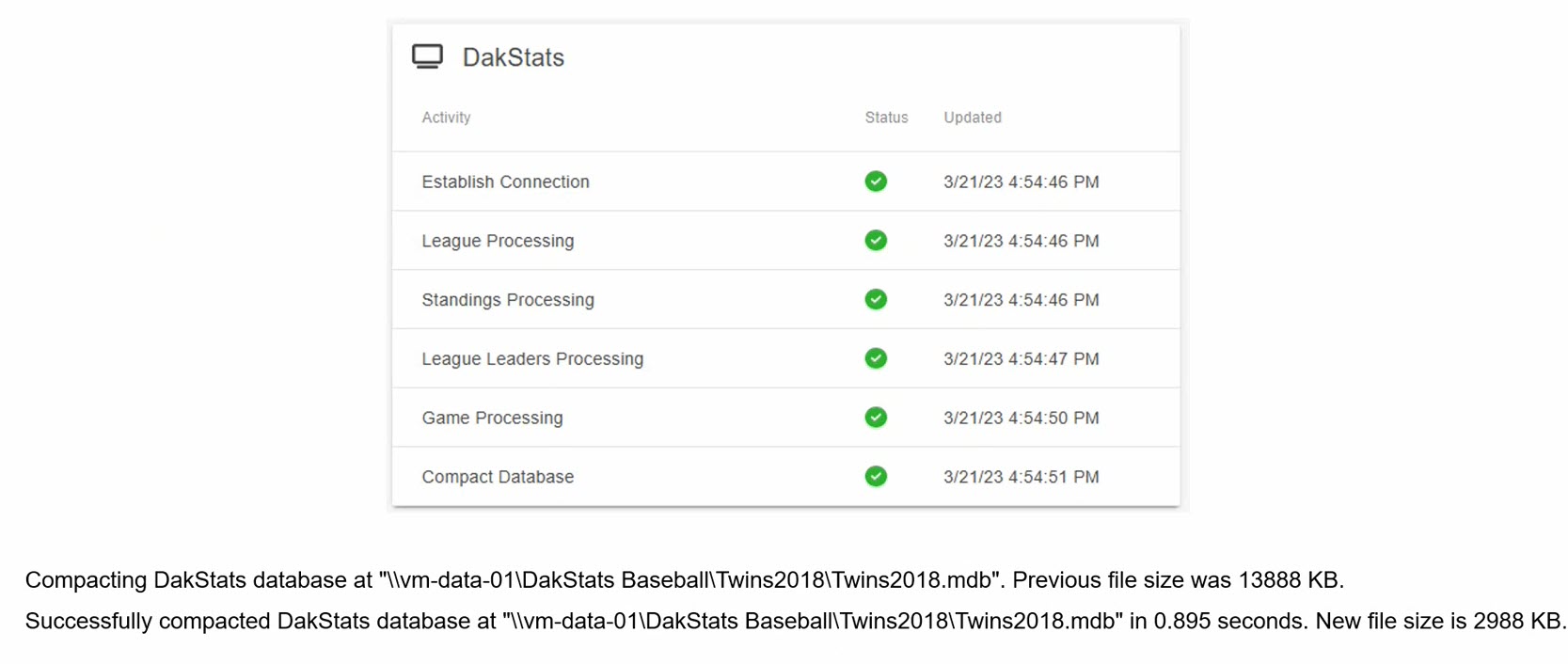
Task: Select the Compact Database activity label
Action: [498, 477]
